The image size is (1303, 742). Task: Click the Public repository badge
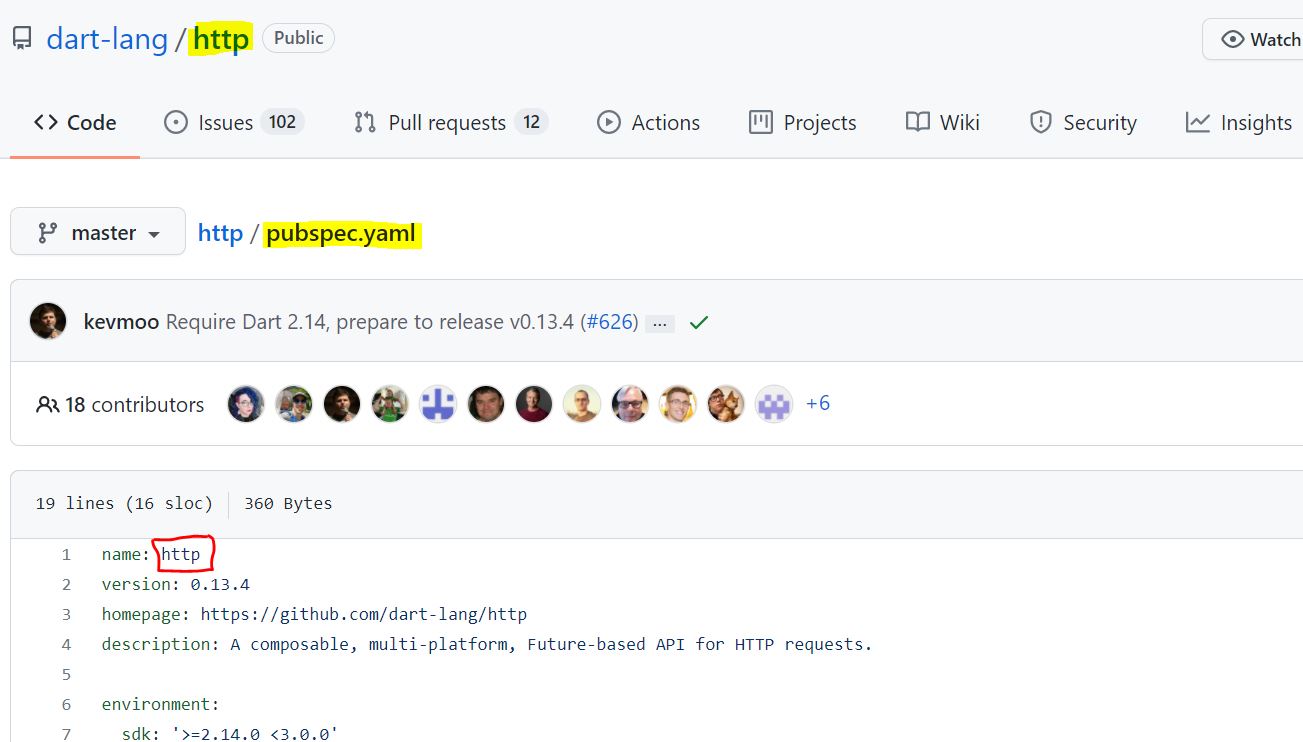(x=297, y=37)
